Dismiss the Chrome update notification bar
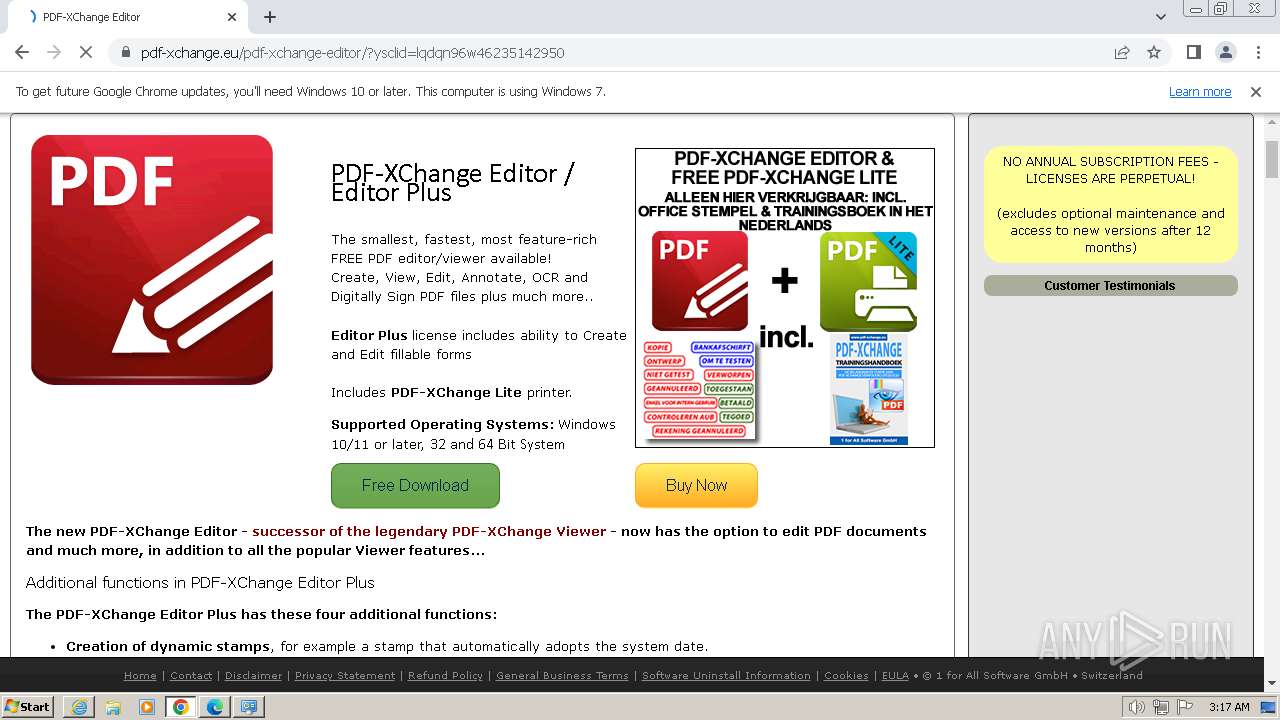Image resolution: width=1280 pixels, height=720 pixels. click(x=1256, y=91)
